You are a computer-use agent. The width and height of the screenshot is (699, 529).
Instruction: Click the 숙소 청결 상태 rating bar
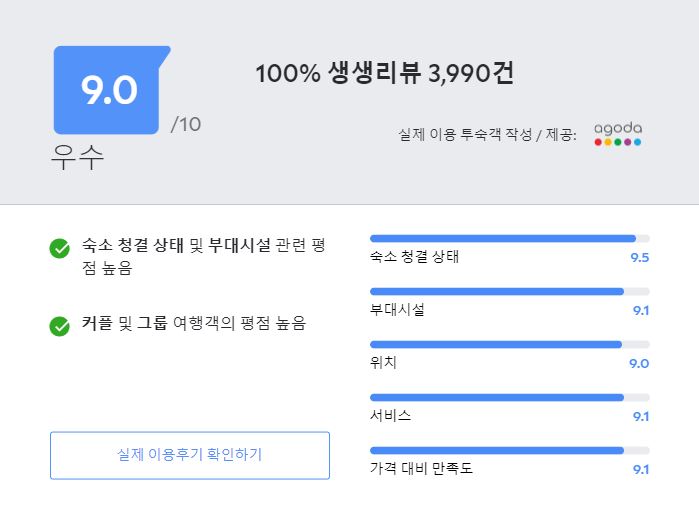tap(510, 238)
